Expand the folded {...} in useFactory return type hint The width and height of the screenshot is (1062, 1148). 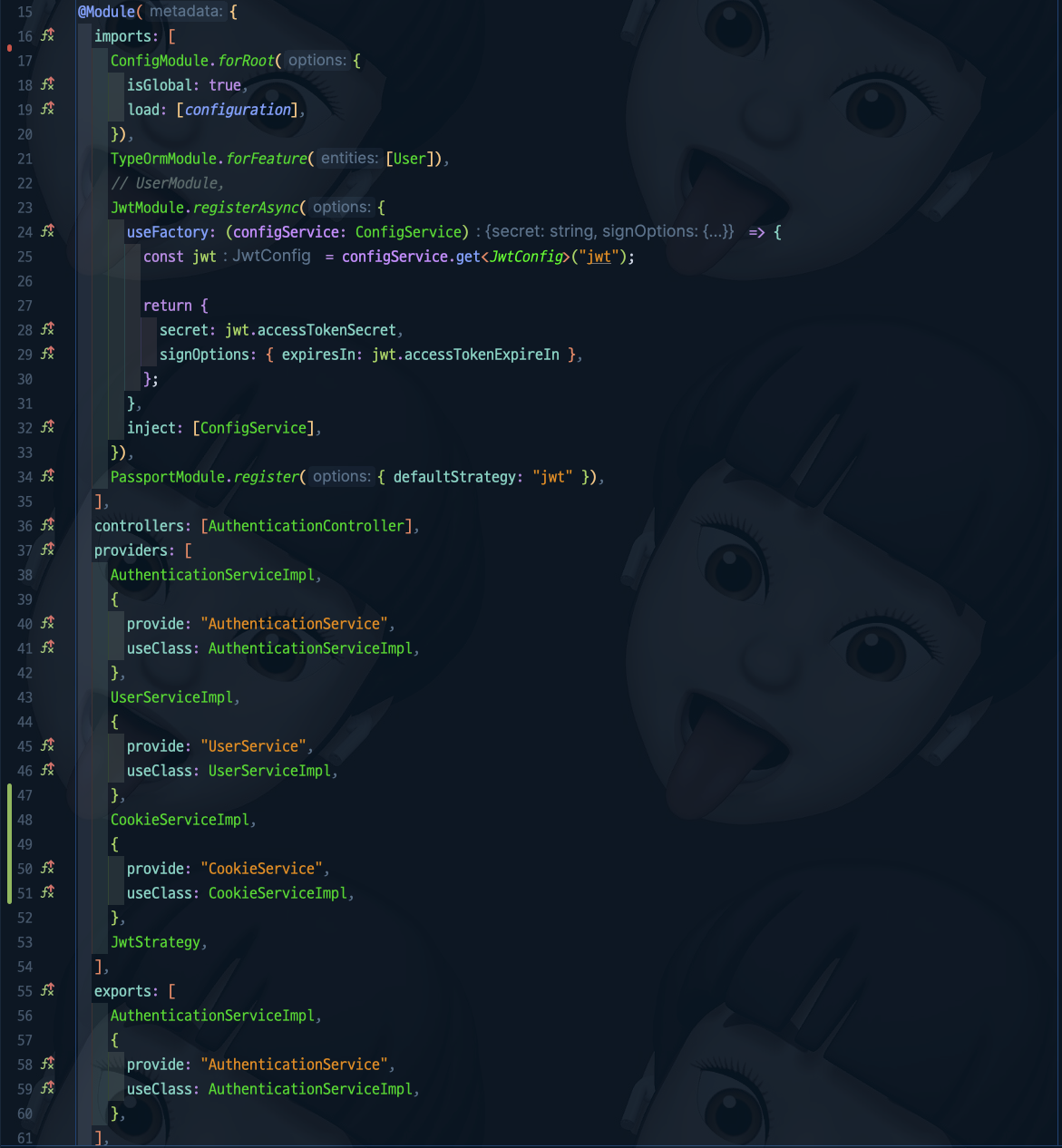coord(717,232)
